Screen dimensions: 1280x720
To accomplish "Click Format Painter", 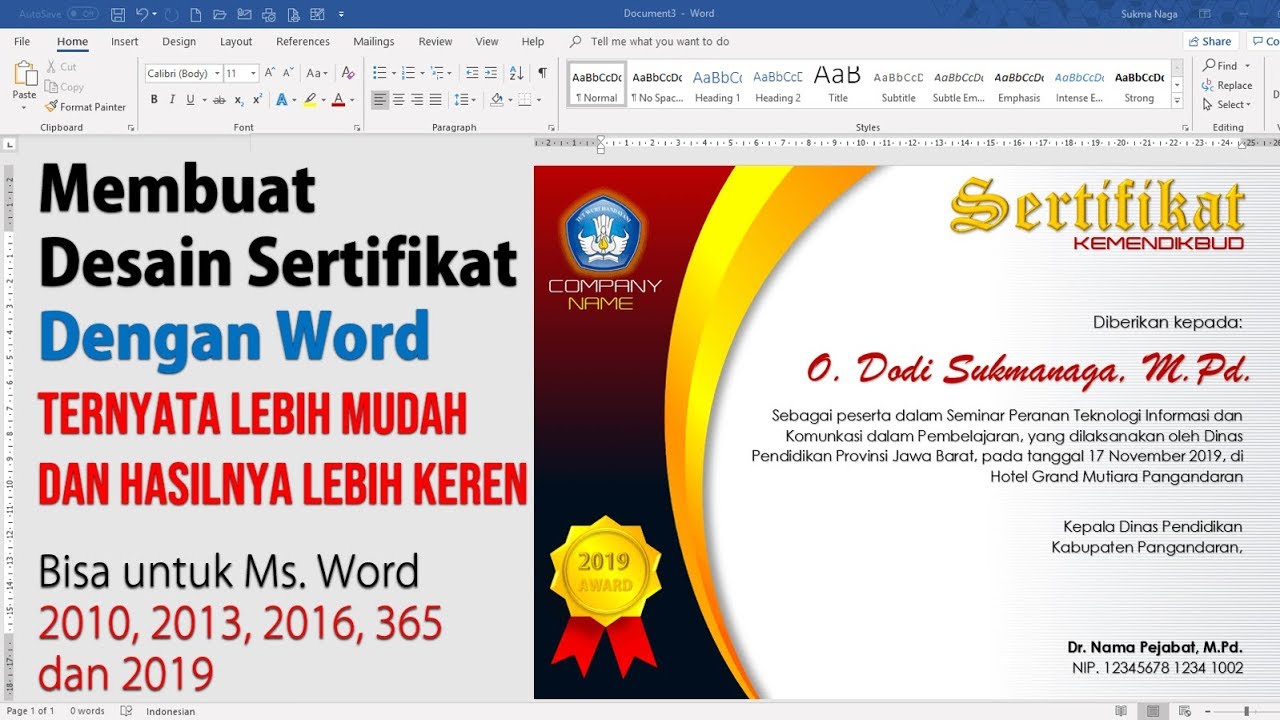I will pos(86,107).
